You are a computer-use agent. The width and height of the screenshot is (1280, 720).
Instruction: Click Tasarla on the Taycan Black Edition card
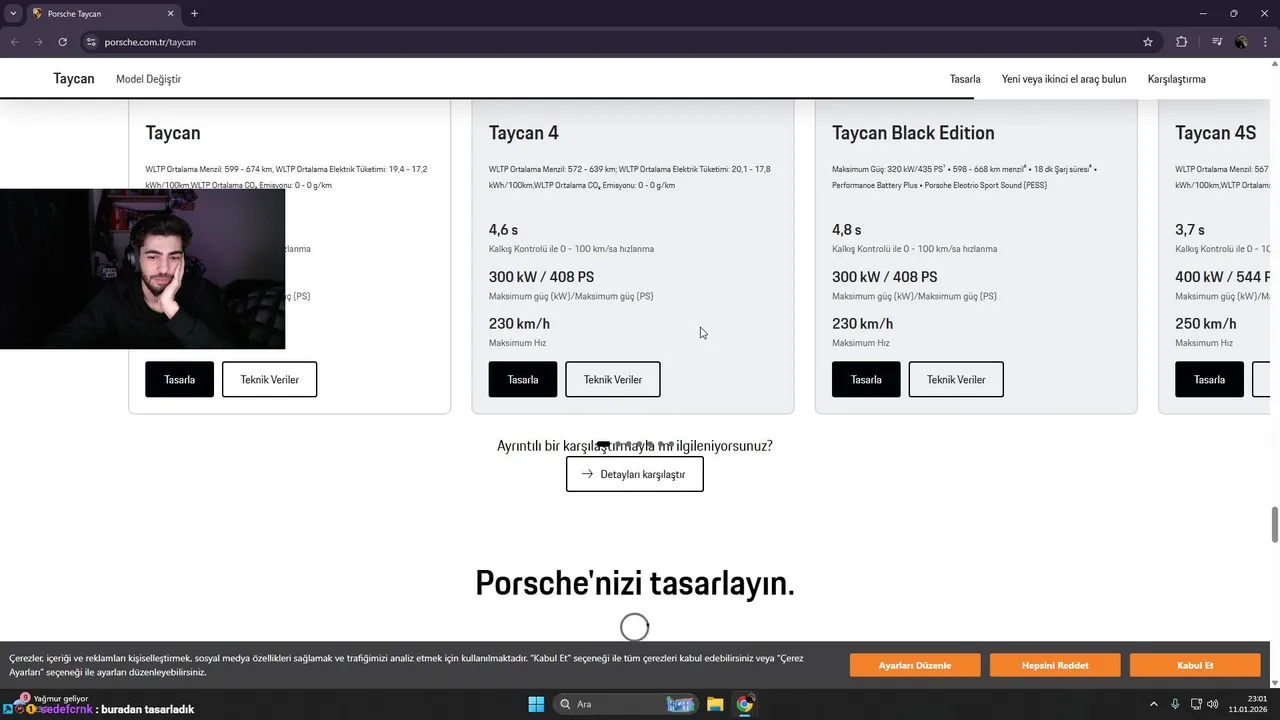[x=866, y=379]
